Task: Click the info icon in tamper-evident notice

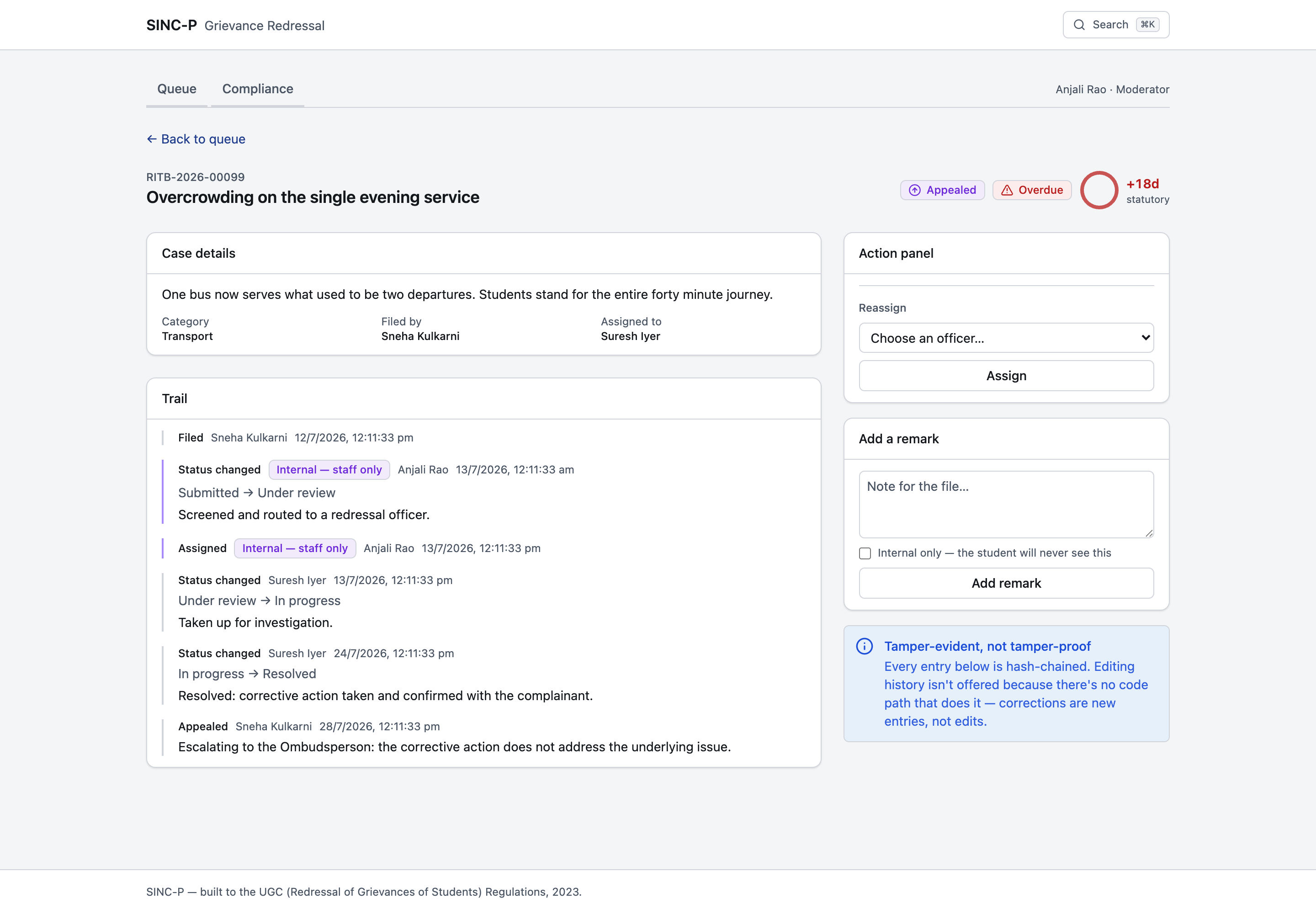Action: pyautogui.click(x=864, y=646)
